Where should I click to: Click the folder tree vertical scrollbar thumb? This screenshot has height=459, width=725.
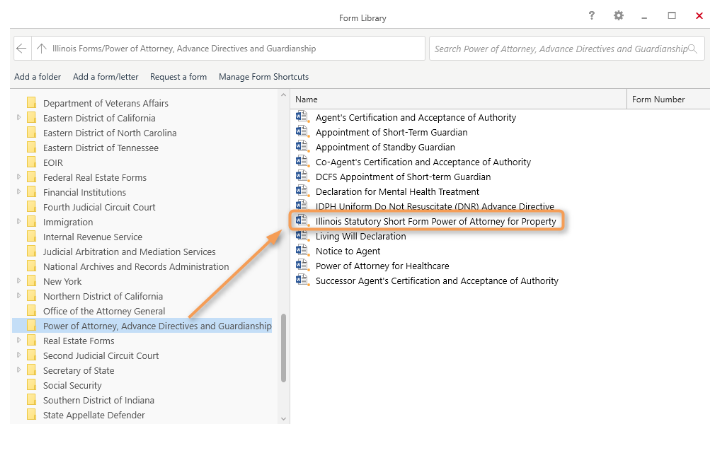[x=283, y=348]
